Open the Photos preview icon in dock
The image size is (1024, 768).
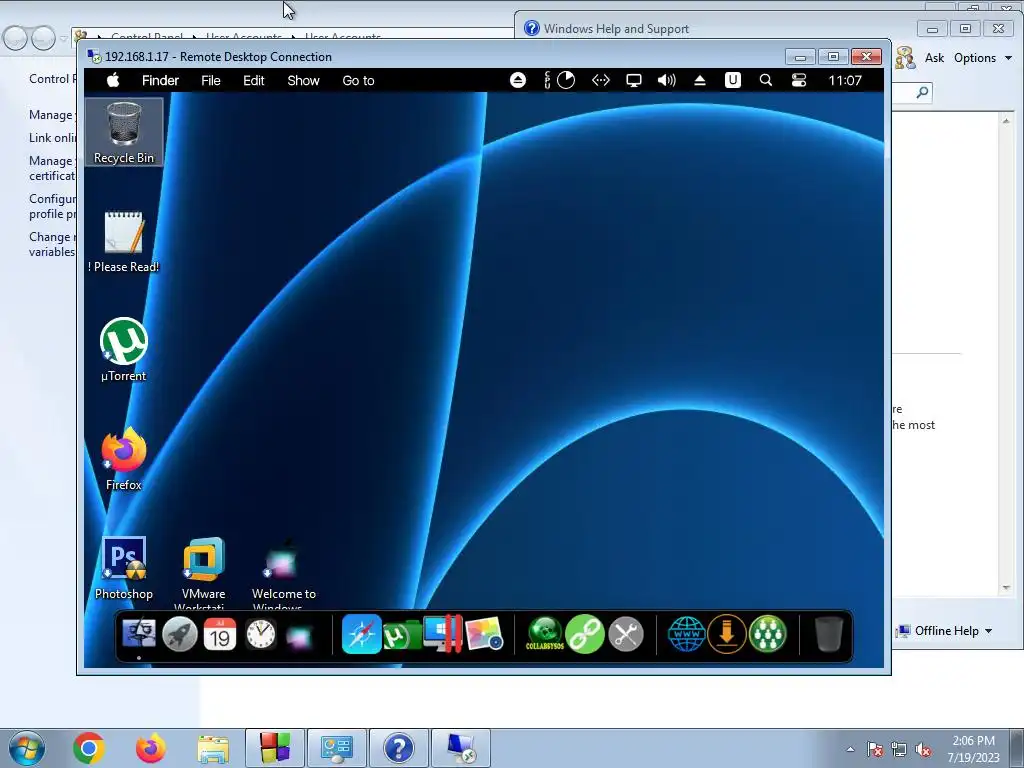pyautogui.click(x=484, y=634)
